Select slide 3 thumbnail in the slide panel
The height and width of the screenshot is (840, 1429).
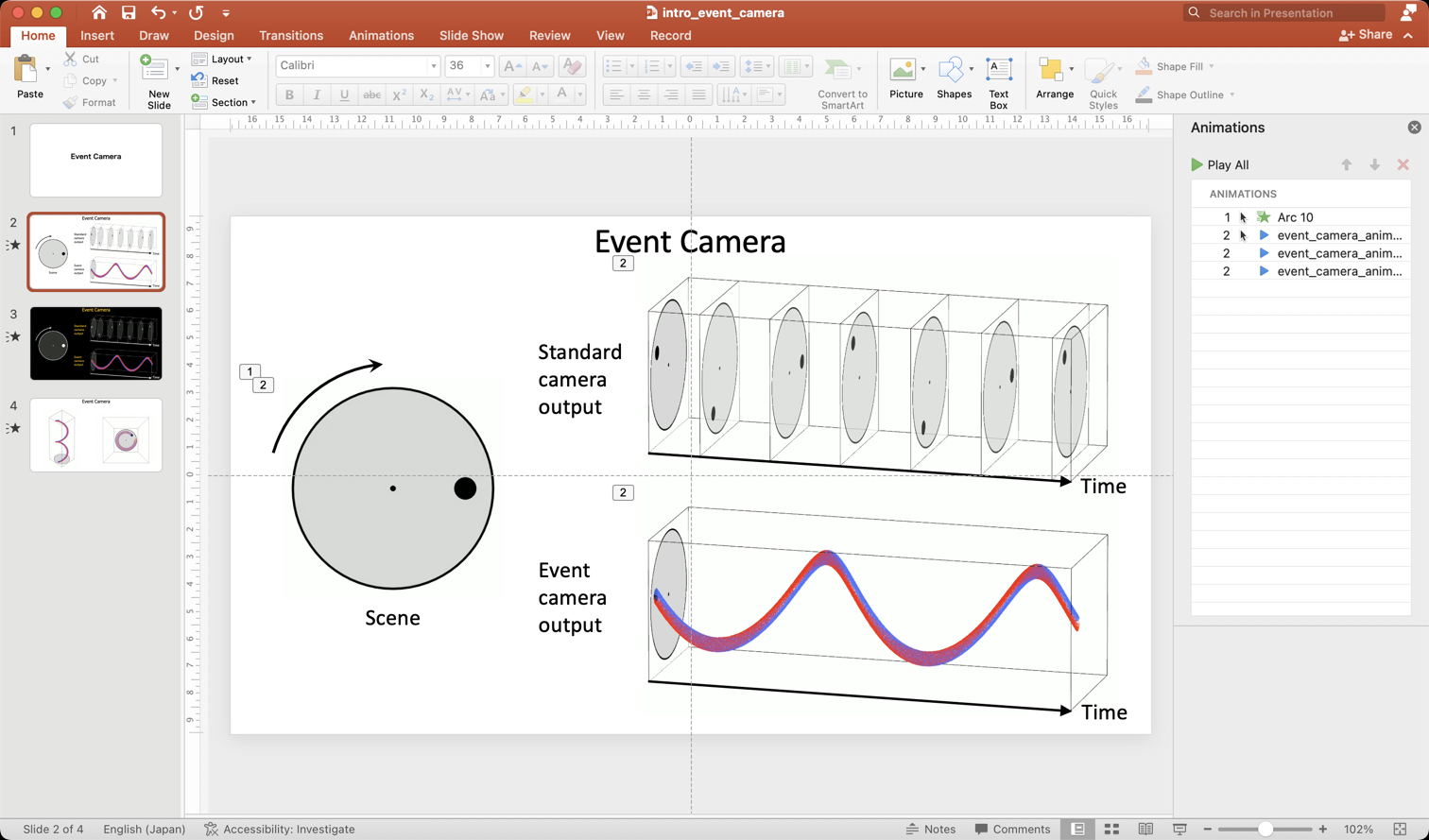(x=95, y=344)
